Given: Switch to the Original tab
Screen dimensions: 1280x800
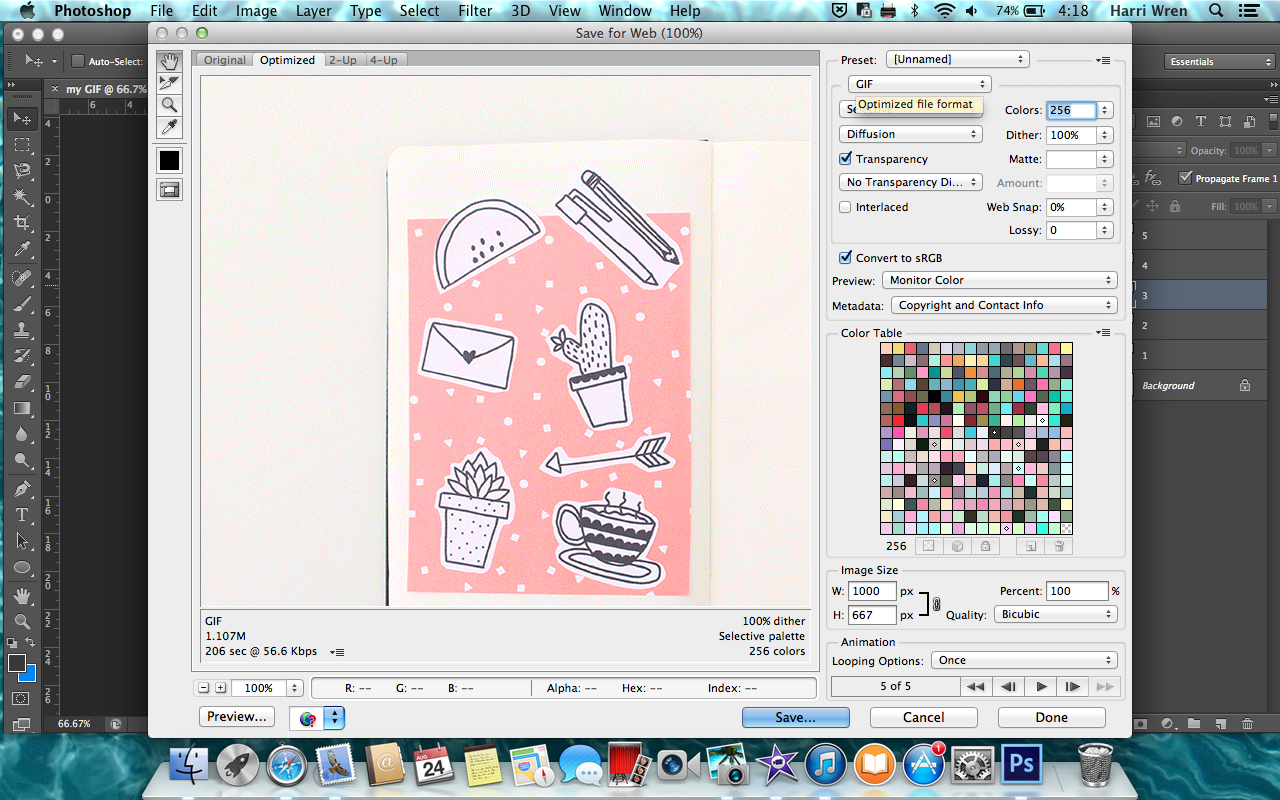Looking at the screenshot, I should click(224, 60).
